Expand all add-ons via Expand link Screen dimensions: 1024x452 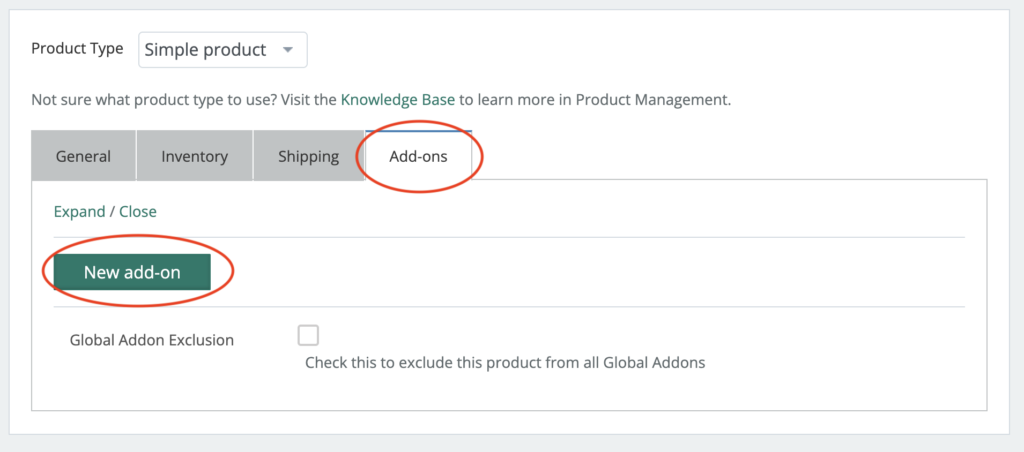pos(79,211)
